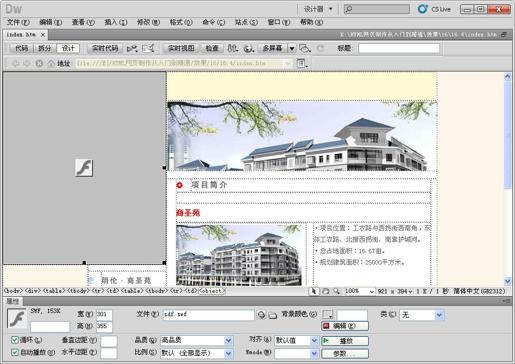This screenshot has height=364, width=515.
Task: Choose the Zoom tool magnifier in status bar
Action: (337, 291)
